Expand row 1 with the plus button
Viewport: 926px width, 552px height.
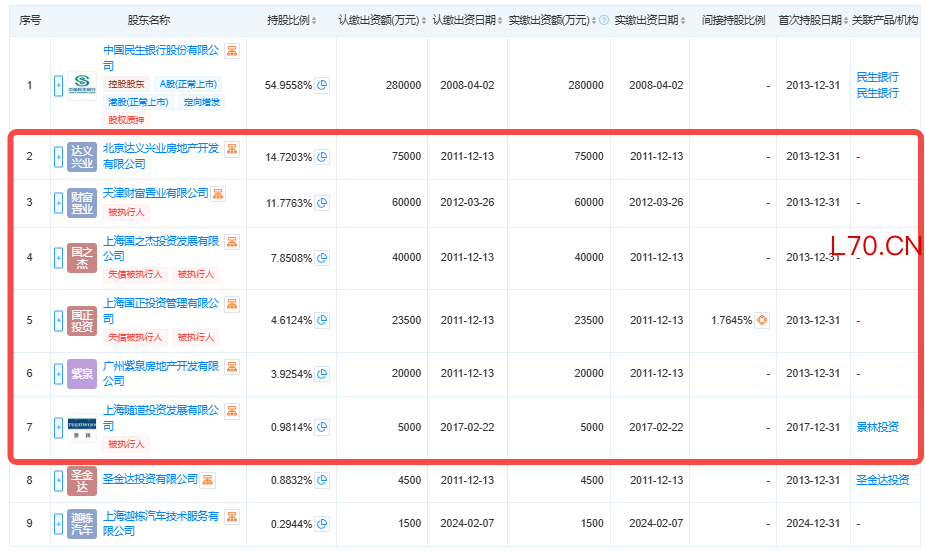pyautogui.click(x=58, y=86)
